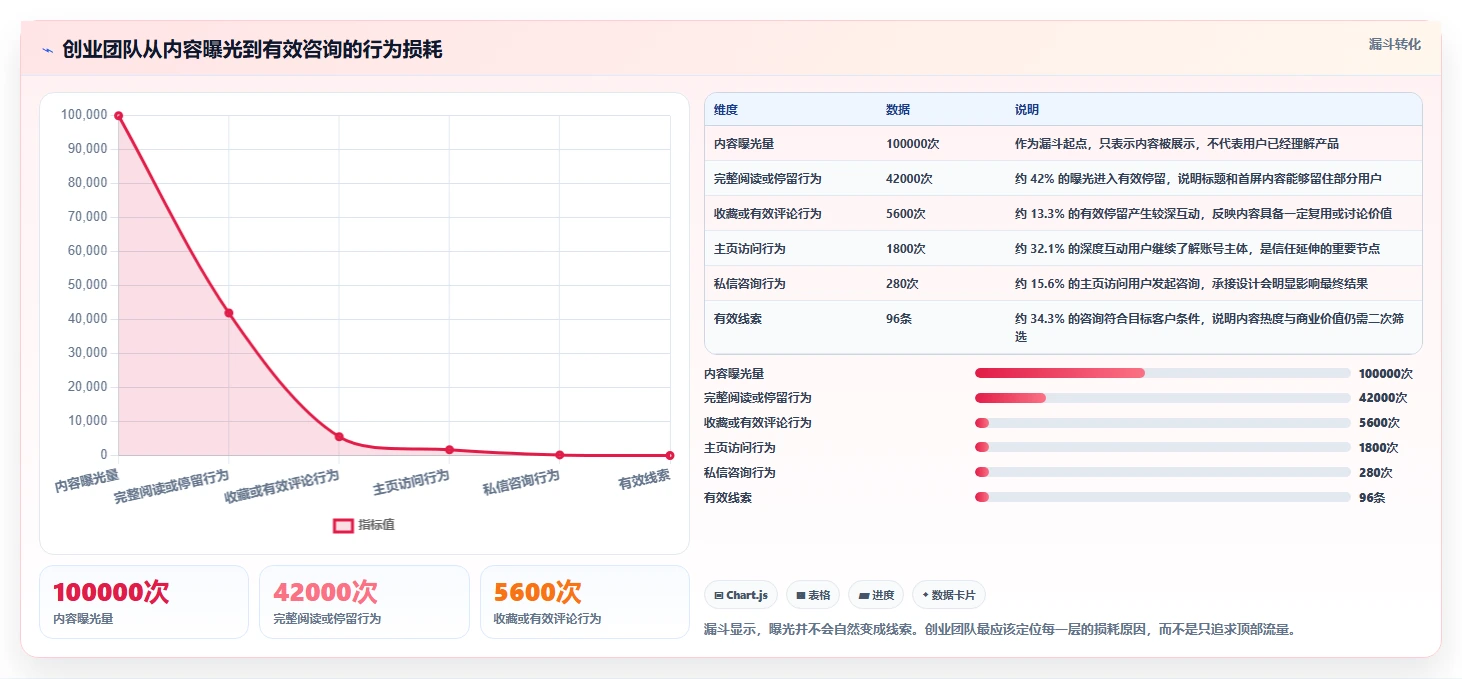The height and width of the screenshot is (679, 1462).
Task: Click the 漏斗转化 label in header
Action: (x=1394, y=45)
